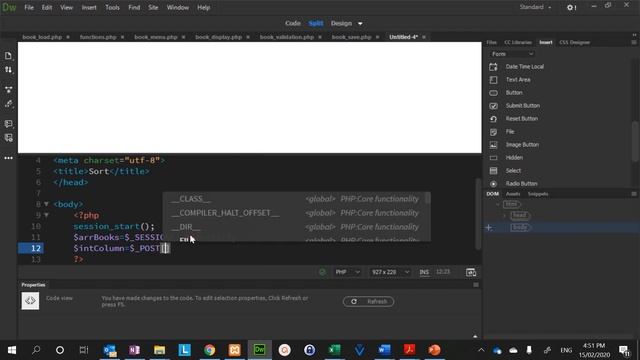Viewport: 640px width, 360px height.
Task: Insert a Hidden field
Action: (x=514, y=158)
